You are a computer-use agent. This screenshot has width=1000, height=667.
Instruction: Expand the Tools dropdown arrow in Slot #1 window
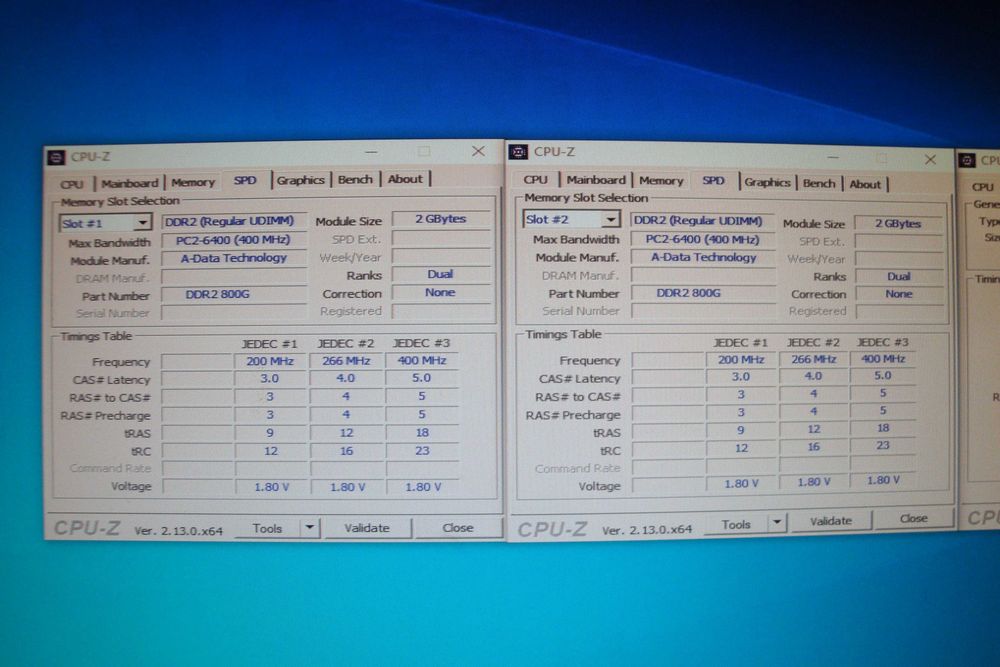click(310, 527)
